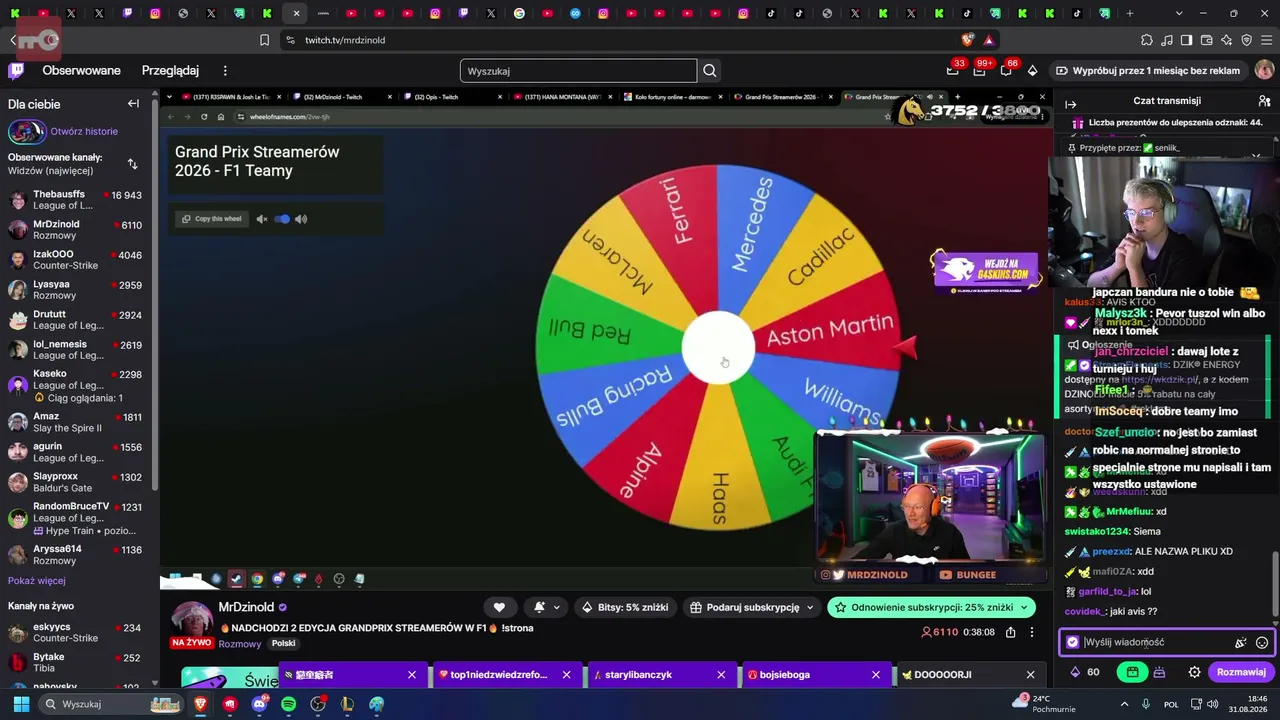This screenshot has height=720, width=1280.
Task: Open the notification bell dropdown
Action: click(x=546, y=607)
